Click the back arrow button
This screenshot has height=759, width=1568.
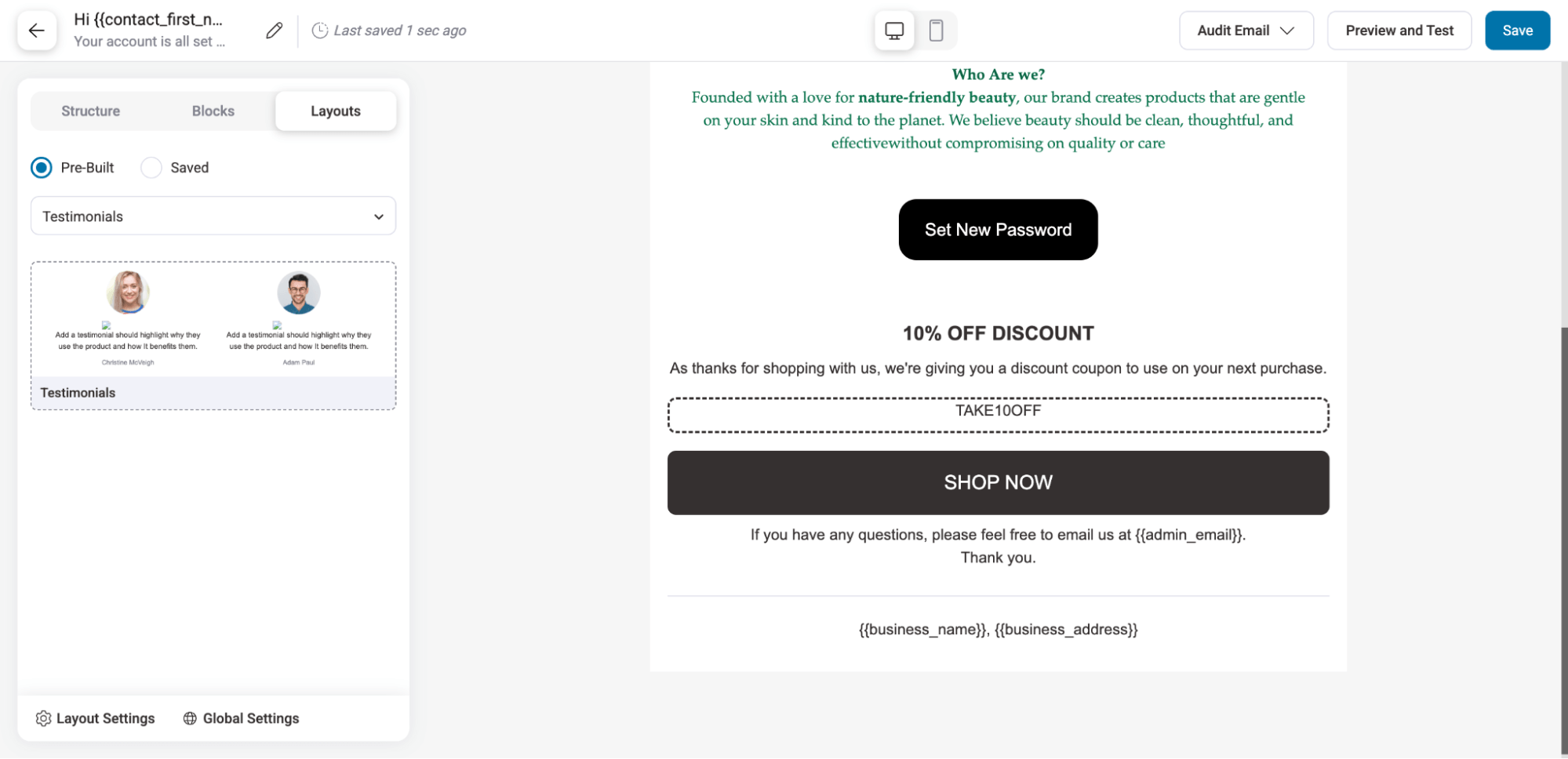coord(37,31)
